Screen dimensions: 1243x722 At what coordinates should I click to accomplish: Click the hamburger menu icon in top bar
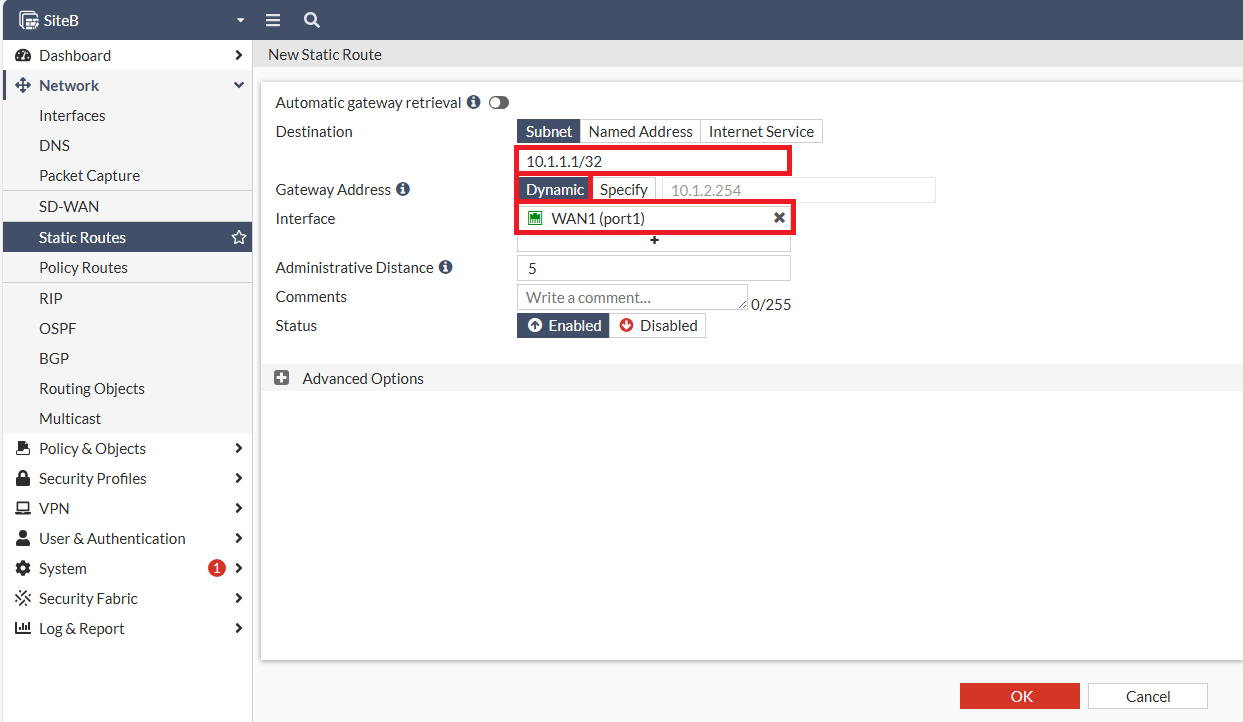(273, 20)
